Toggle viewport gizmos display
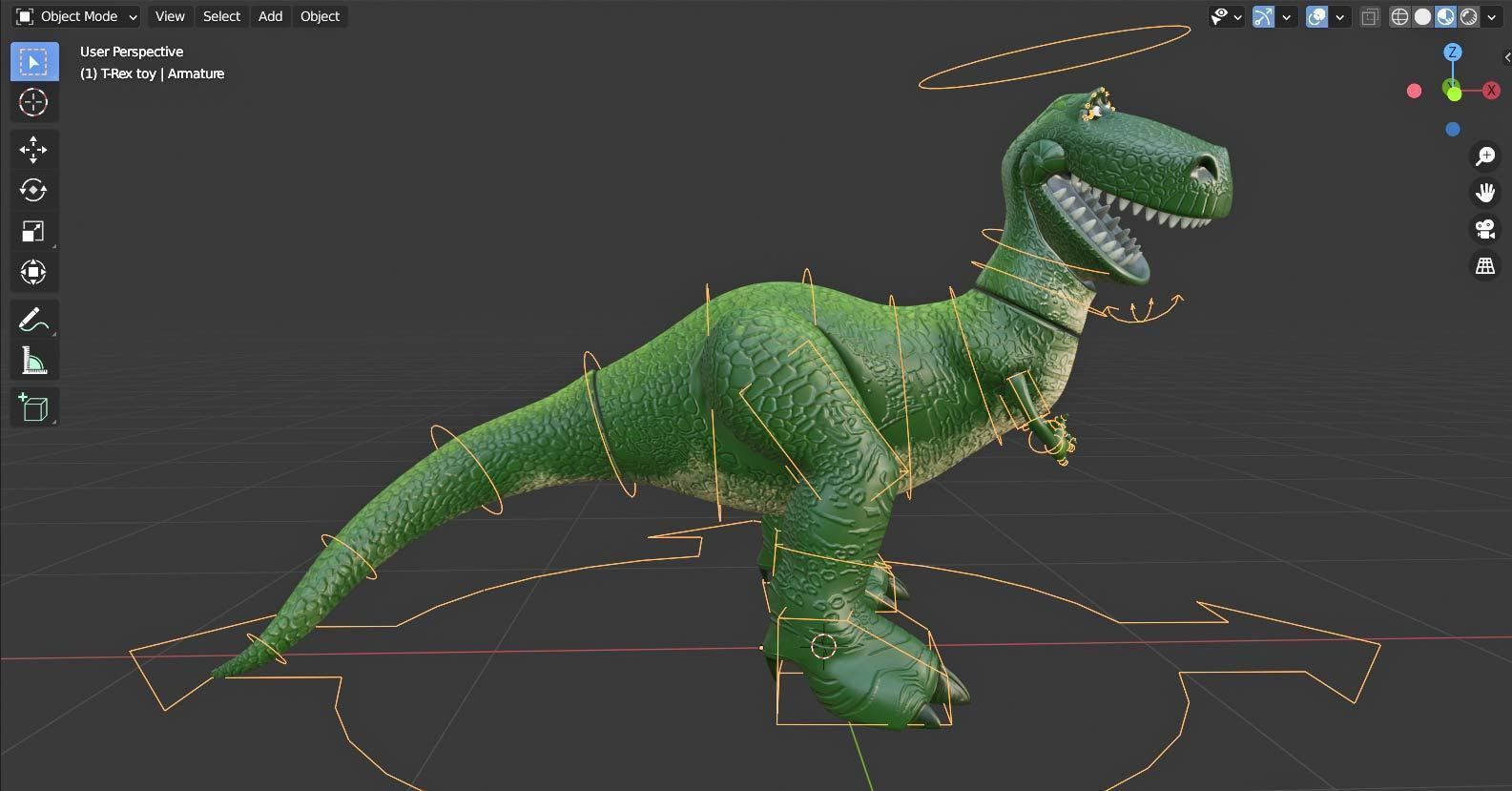Screen dimensions: 1512x791 point(1263,16)
